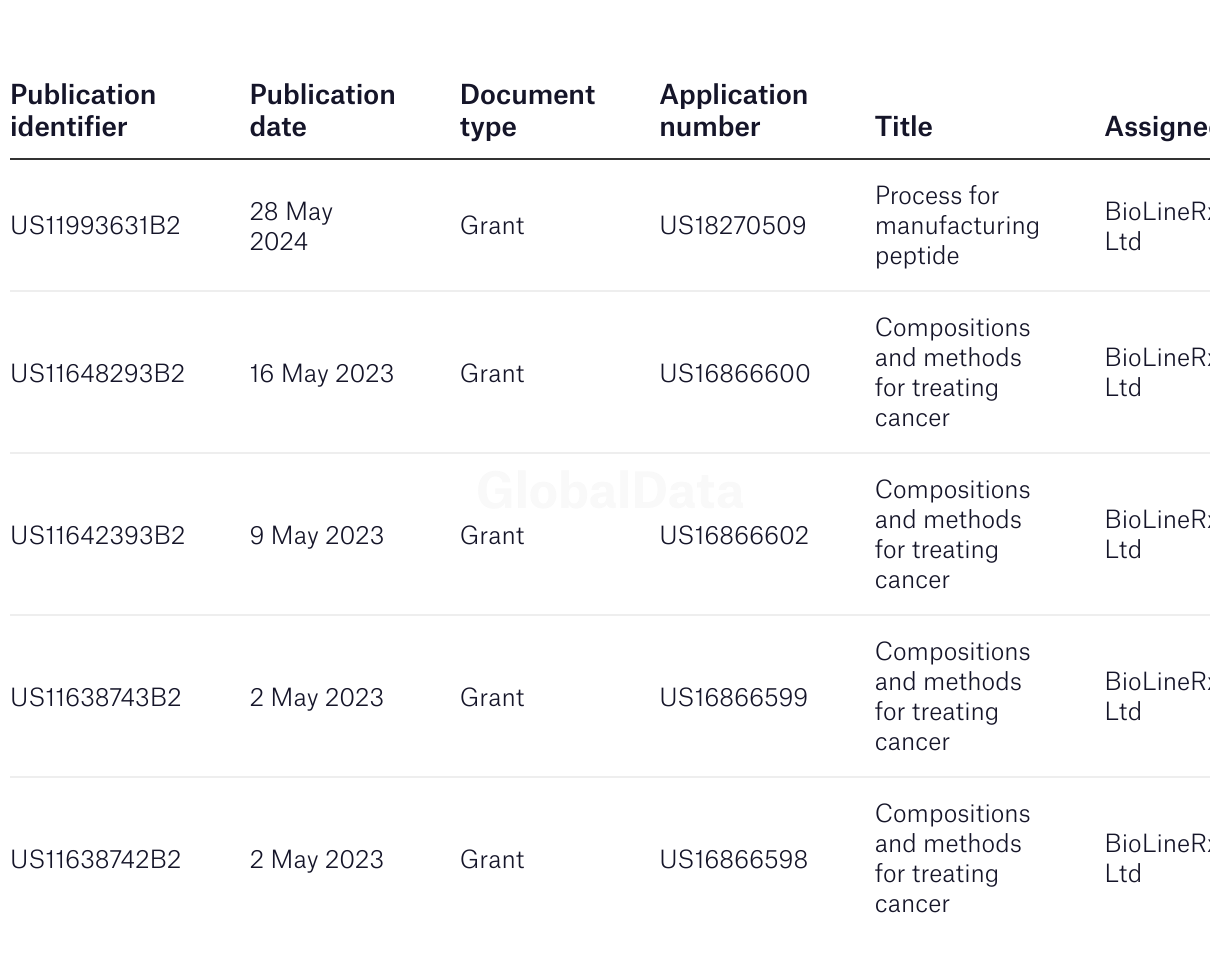
Task: Open patent US11648293B2
Action: (97, 374)
